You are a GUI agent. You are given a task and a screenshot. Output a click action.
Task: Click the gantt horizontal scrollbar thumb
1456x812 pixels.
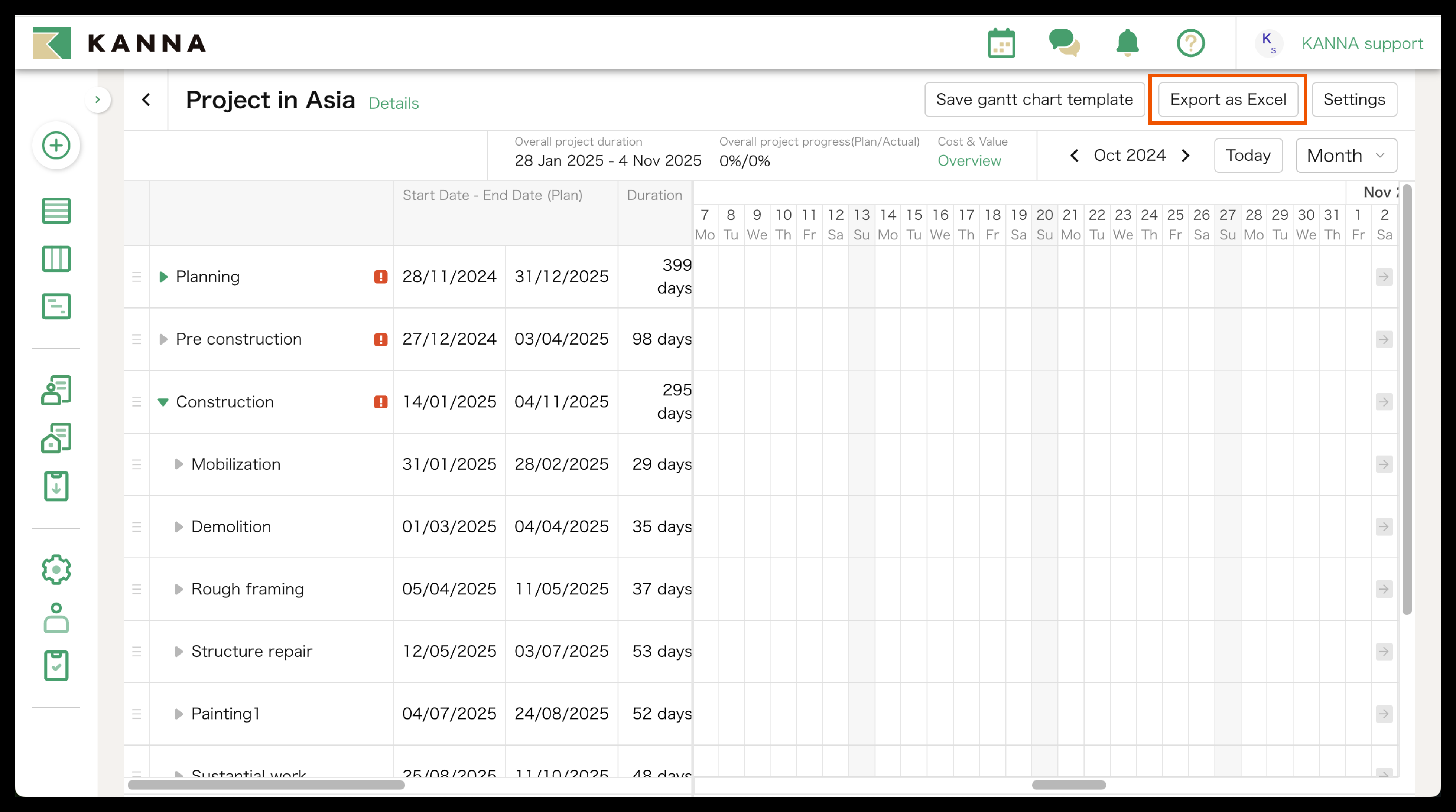click(x=1068, y=785)
